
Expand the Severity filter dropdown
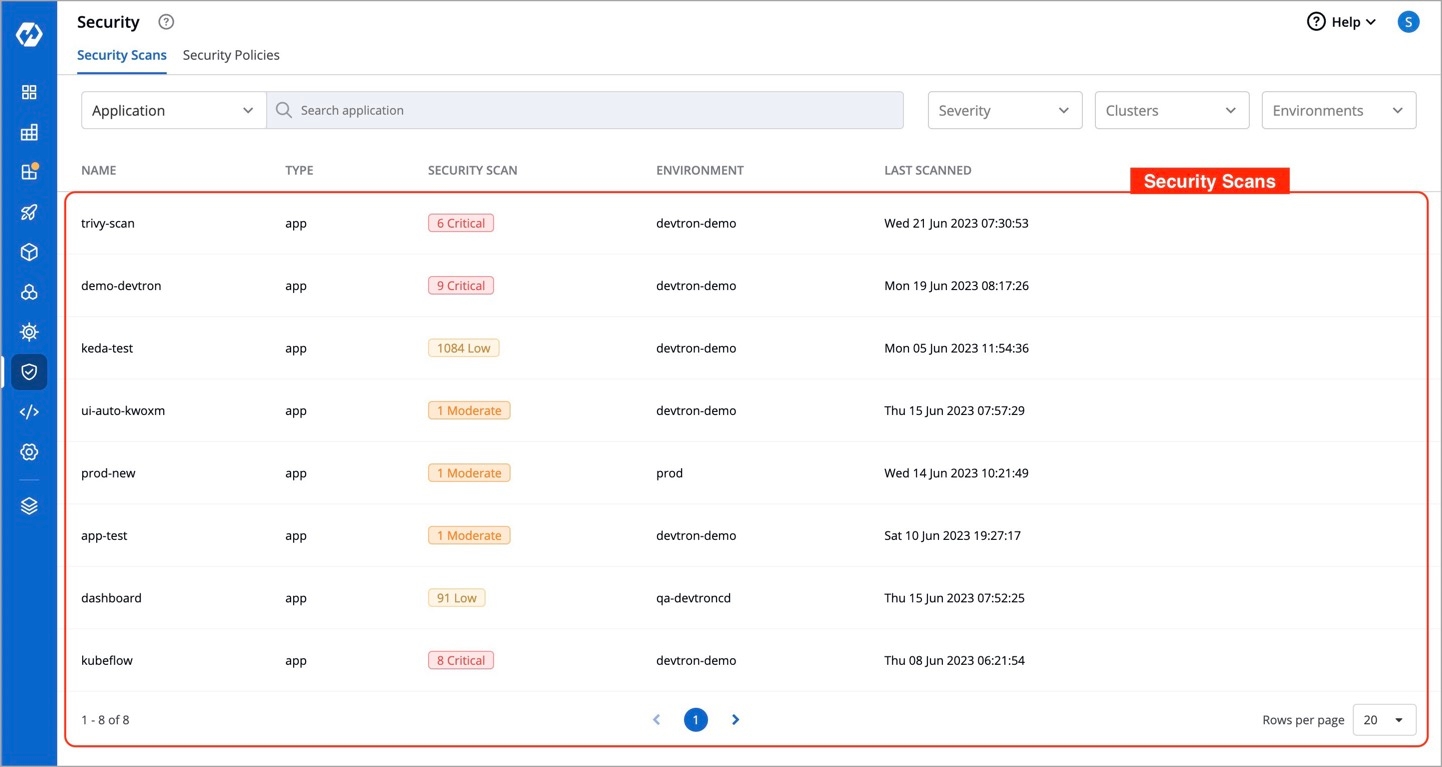click(1004, 111)
